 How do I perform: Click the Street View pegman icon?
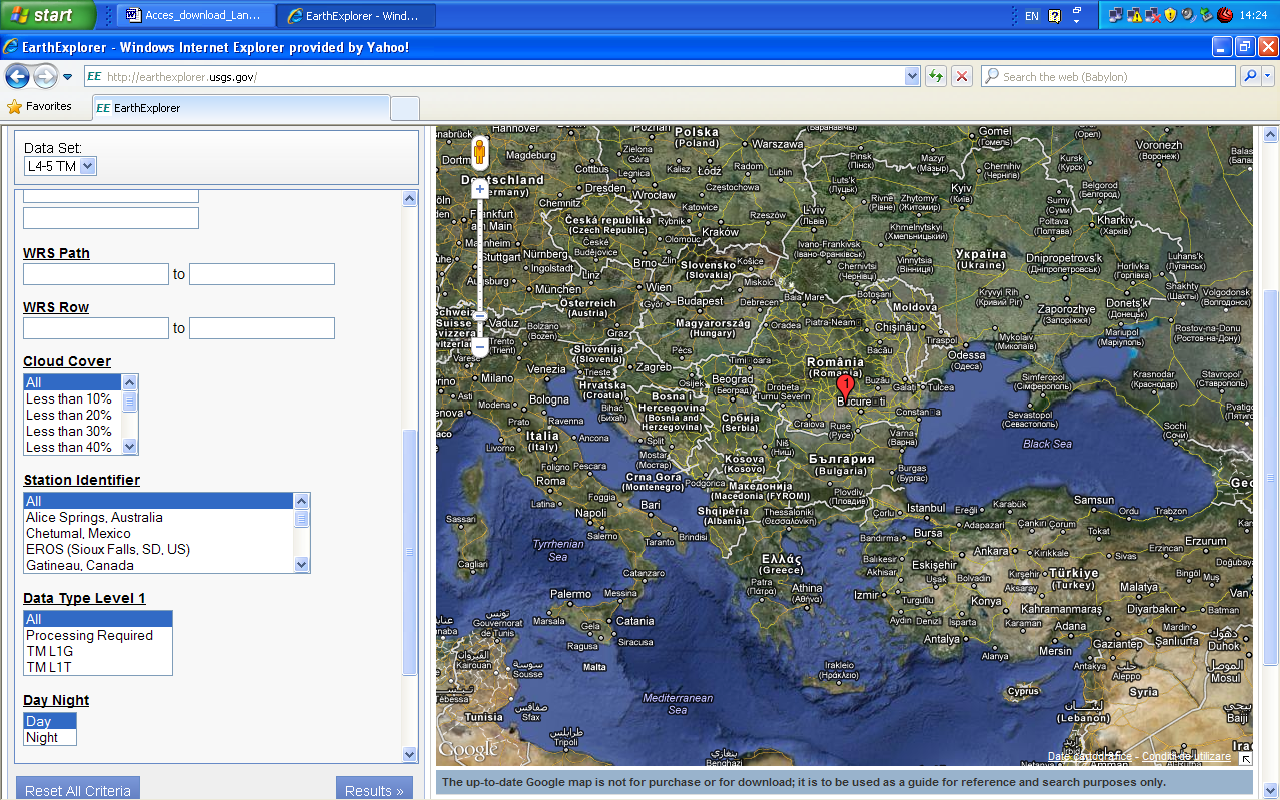(479, 153)
